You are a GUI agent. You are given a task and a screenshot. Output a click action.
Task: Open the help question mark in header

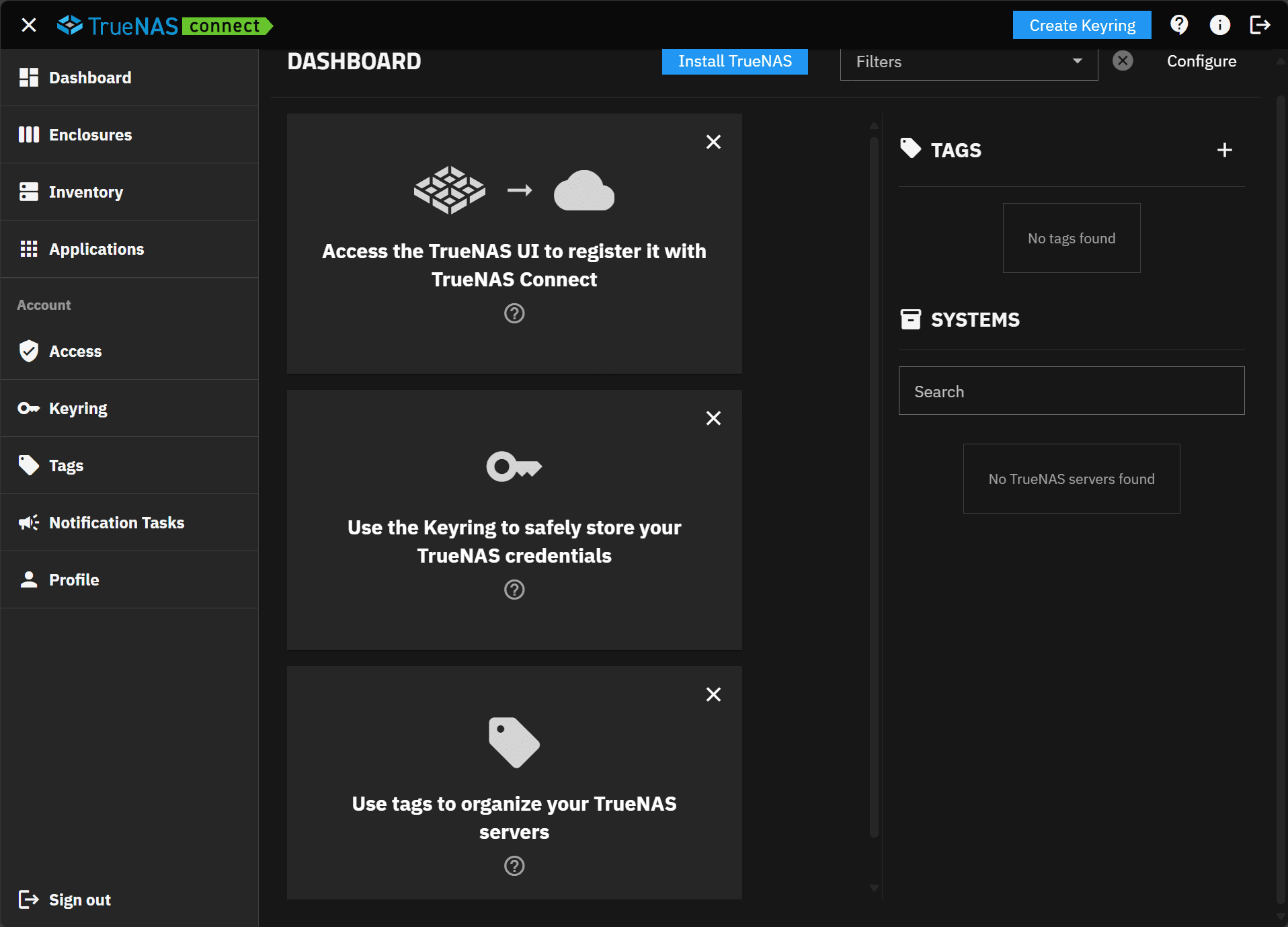coord(1179,25)
